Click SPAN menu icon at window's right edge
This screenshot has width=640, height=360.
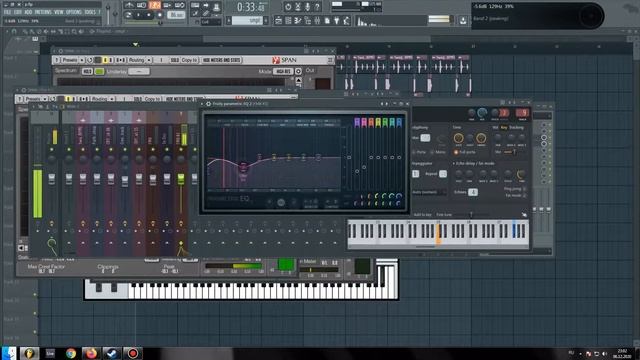pos(330,60)
